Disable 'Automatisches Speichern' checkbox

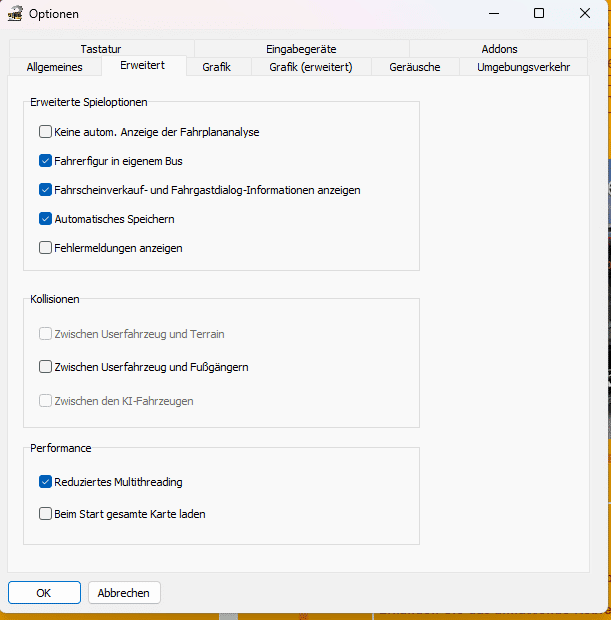46,218
